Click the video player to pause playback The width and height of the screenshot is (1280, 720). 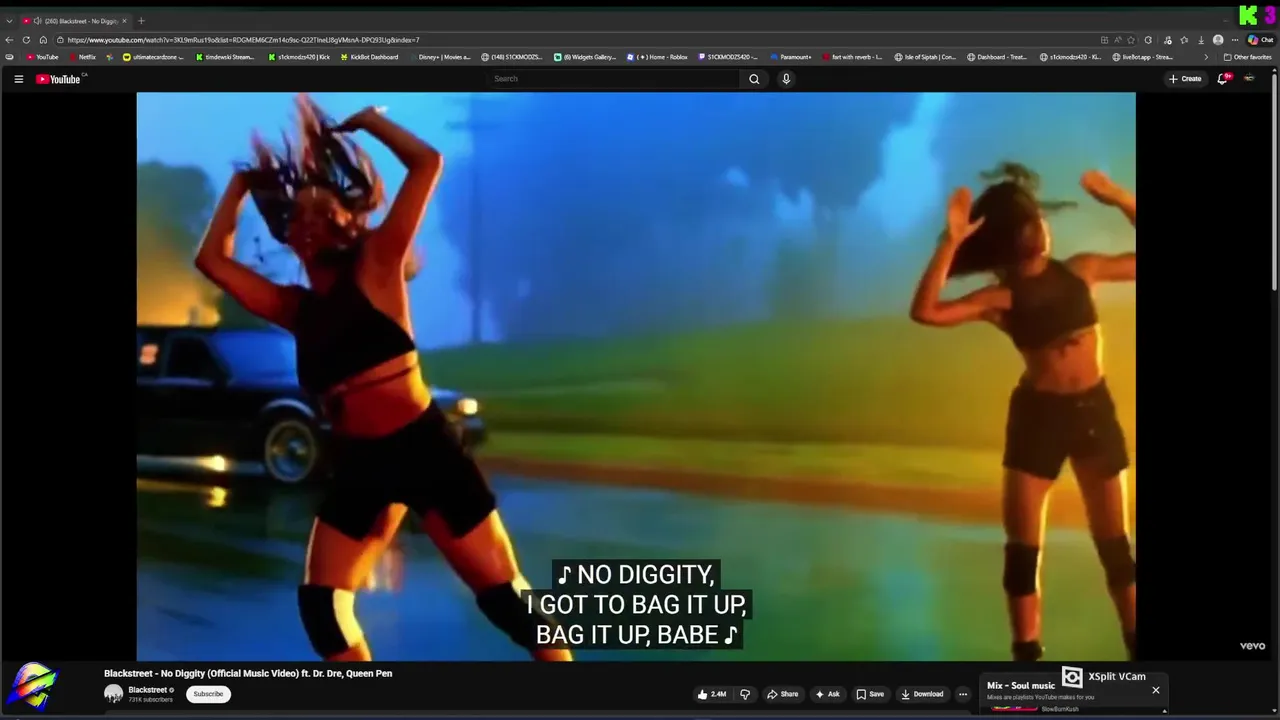coord(636,376)
